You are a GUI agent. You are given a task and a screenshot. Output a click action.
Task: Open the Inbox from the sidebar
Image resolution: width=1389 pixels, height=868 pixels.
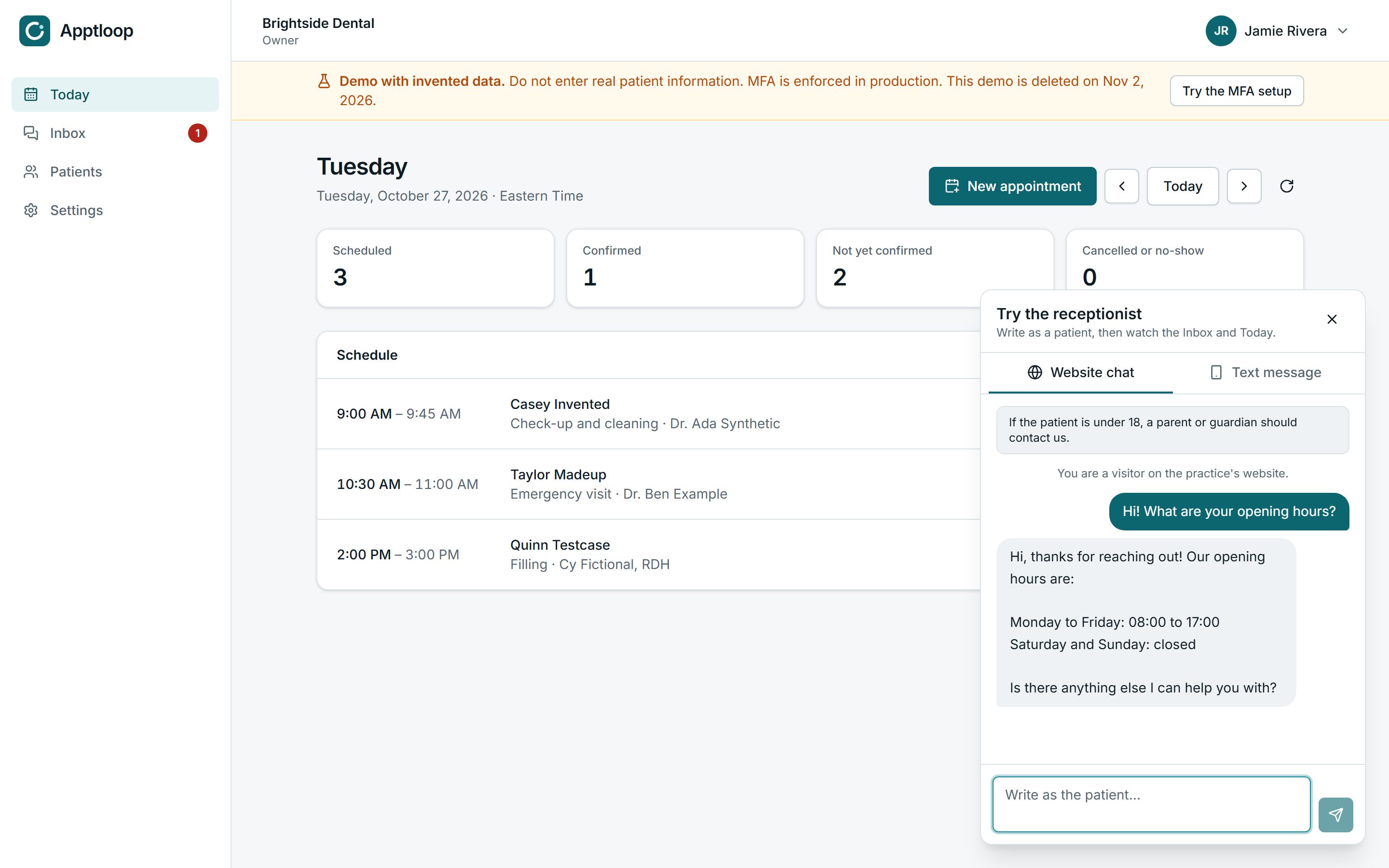pos(115,133)
